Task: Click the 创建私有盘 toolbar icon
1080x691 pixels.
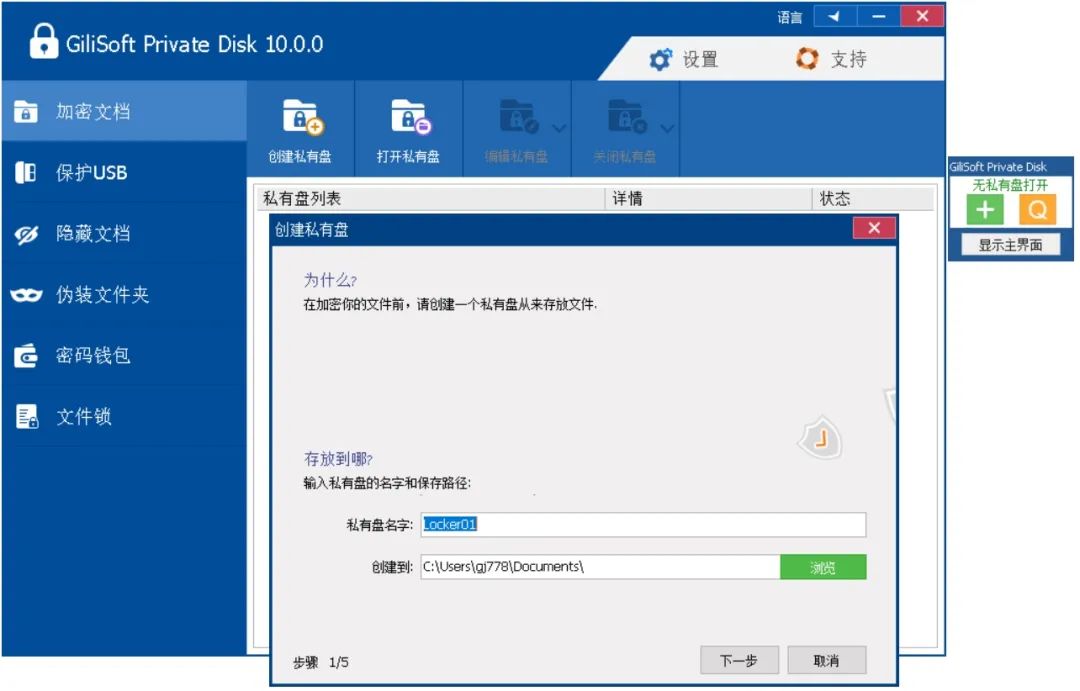Action: pyautogui.click(x=300, y=129)
